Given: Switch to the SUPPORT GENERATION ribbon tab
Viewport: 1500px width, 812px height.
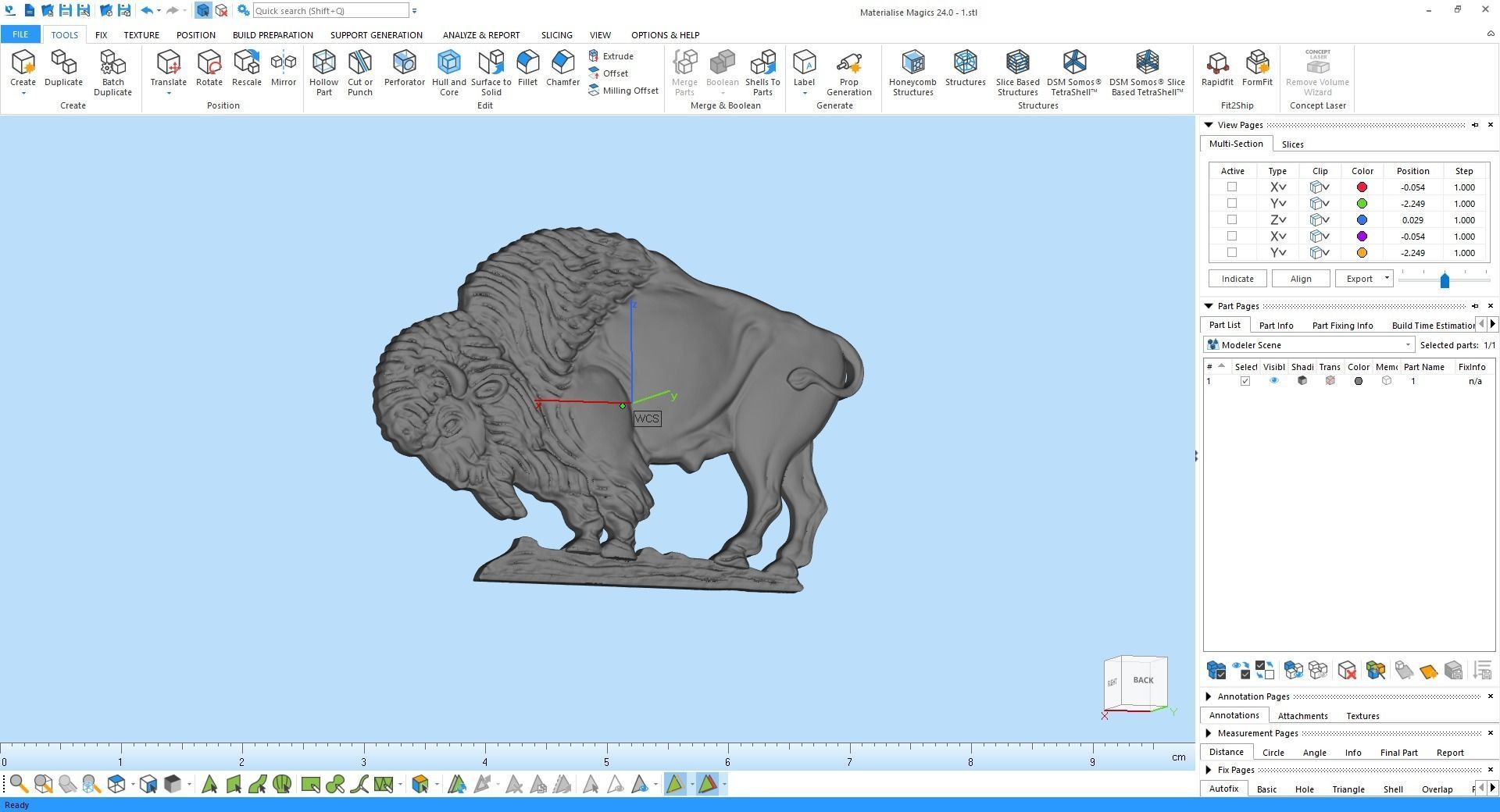Looking at the screenshot, I should 376,34.
